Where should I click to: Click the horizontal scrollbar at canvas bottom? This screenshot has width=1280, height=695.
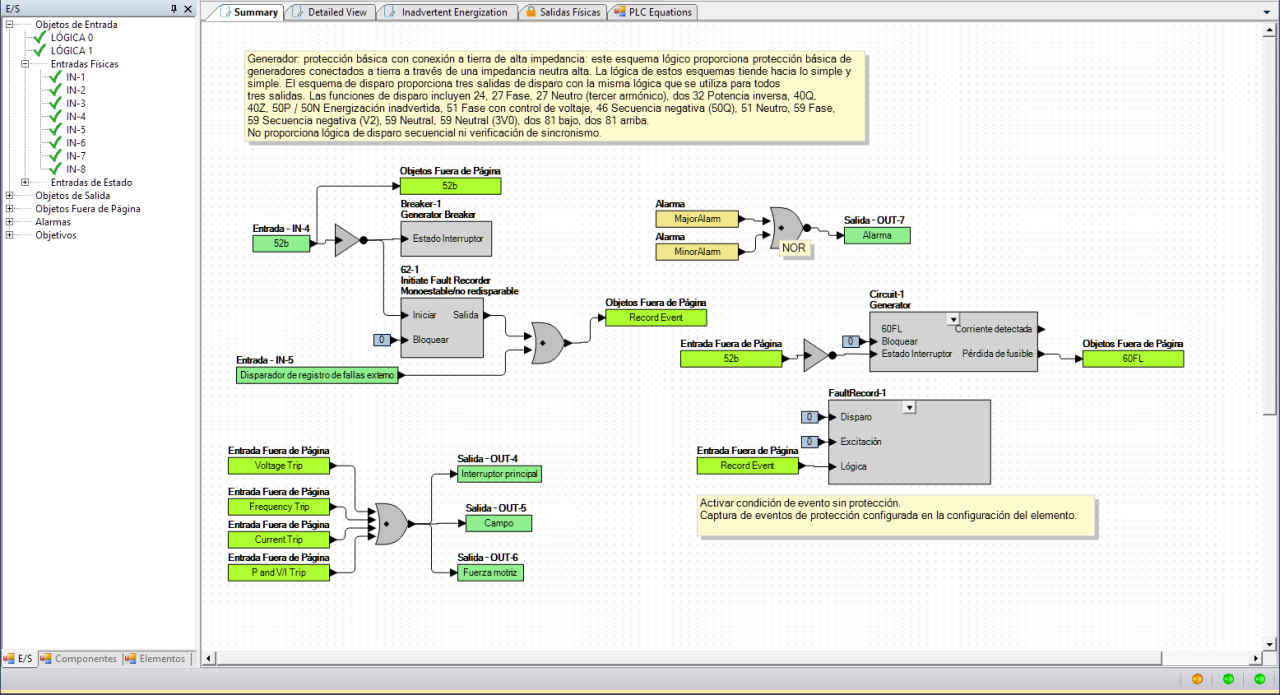click(730, 658)
